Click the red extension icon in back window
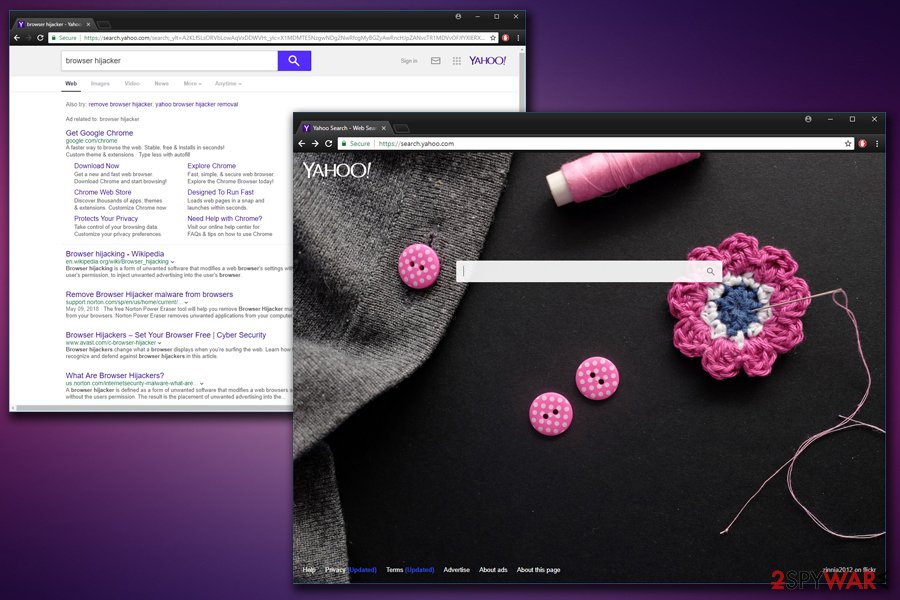Viewport: 900px width, 600px height. tap(505, 38)
